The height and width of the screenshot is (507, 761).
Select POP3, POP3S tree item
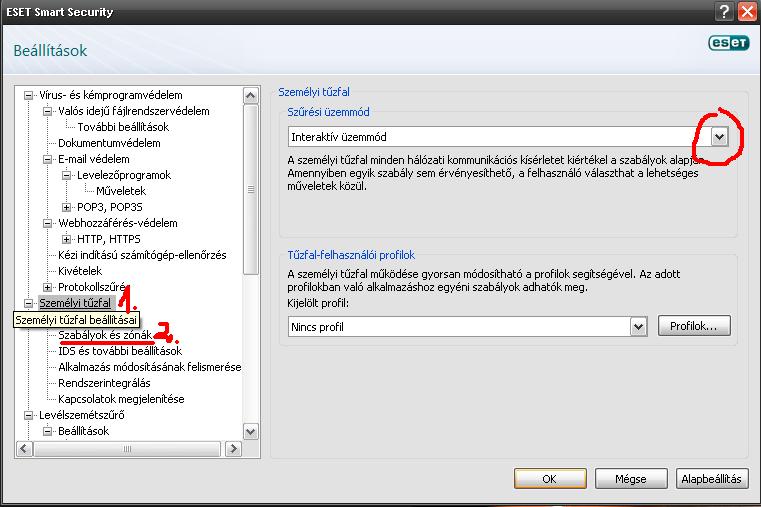(110, 207)
